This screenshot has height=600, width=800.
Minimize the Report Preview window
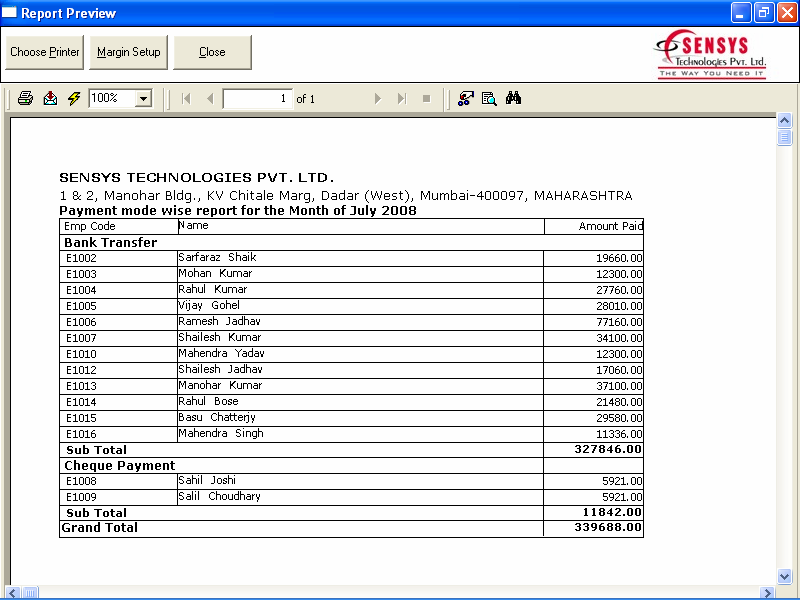coord(741,13)
